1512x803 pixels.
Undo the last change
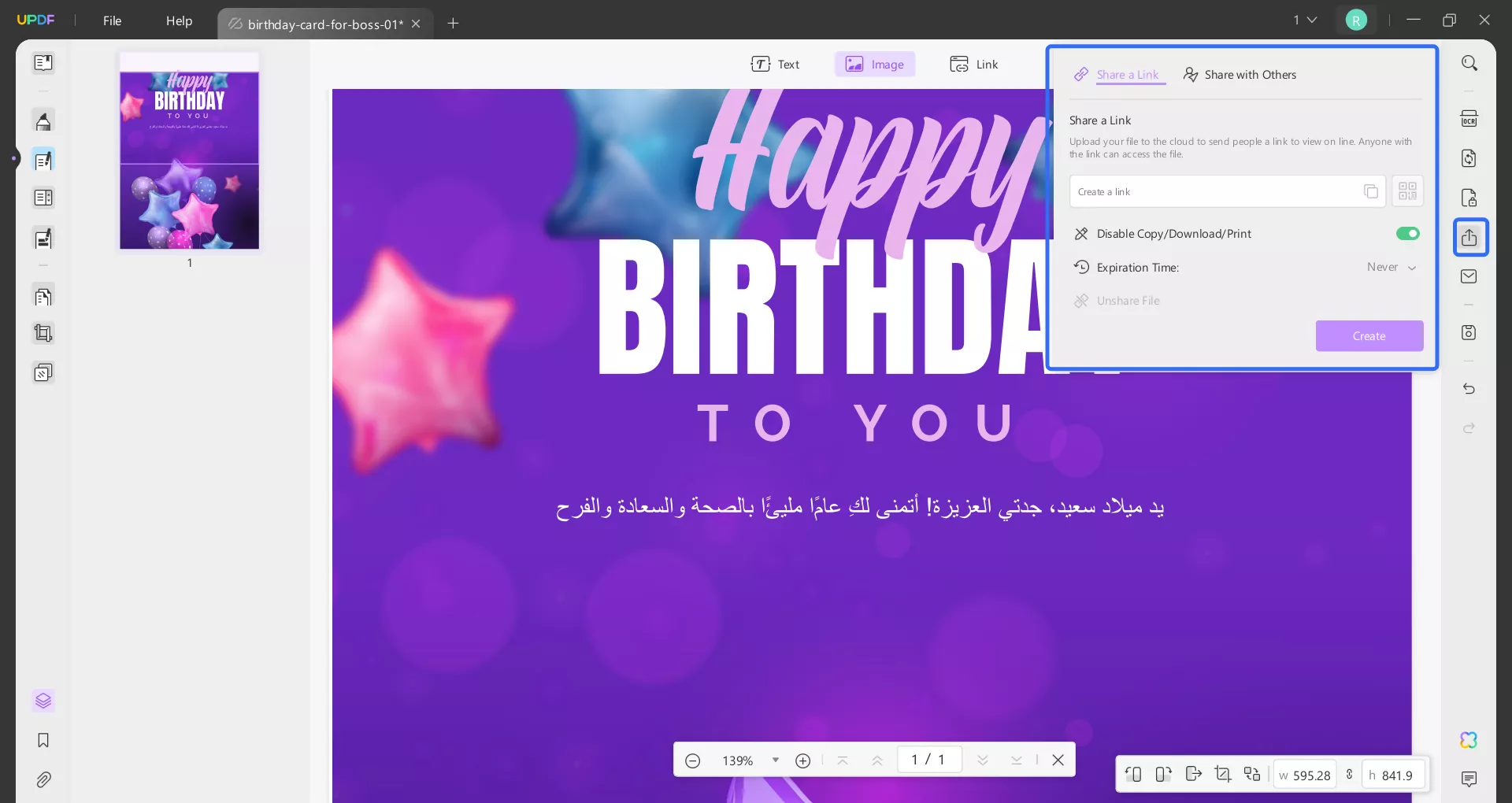click(1469, 389)
